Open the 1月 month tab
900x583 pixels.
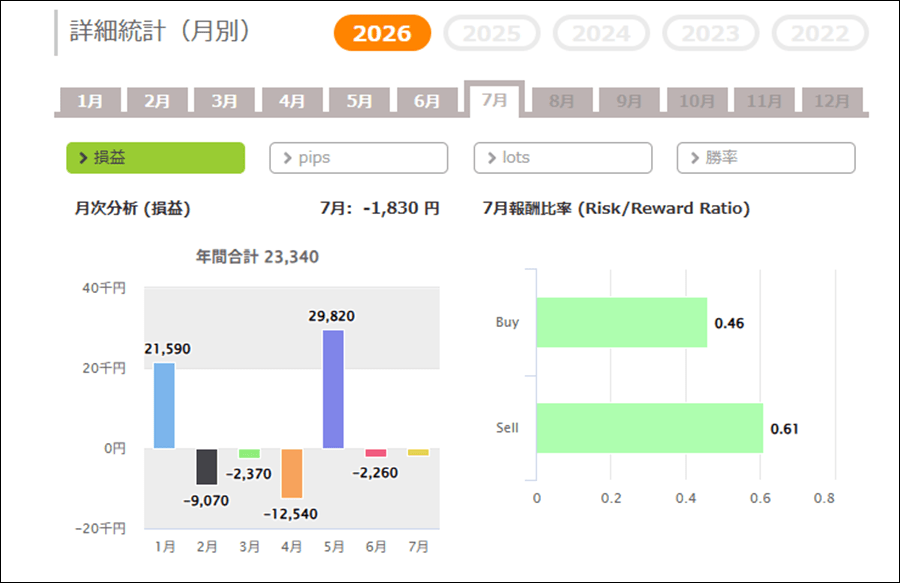tap(90, 101)
